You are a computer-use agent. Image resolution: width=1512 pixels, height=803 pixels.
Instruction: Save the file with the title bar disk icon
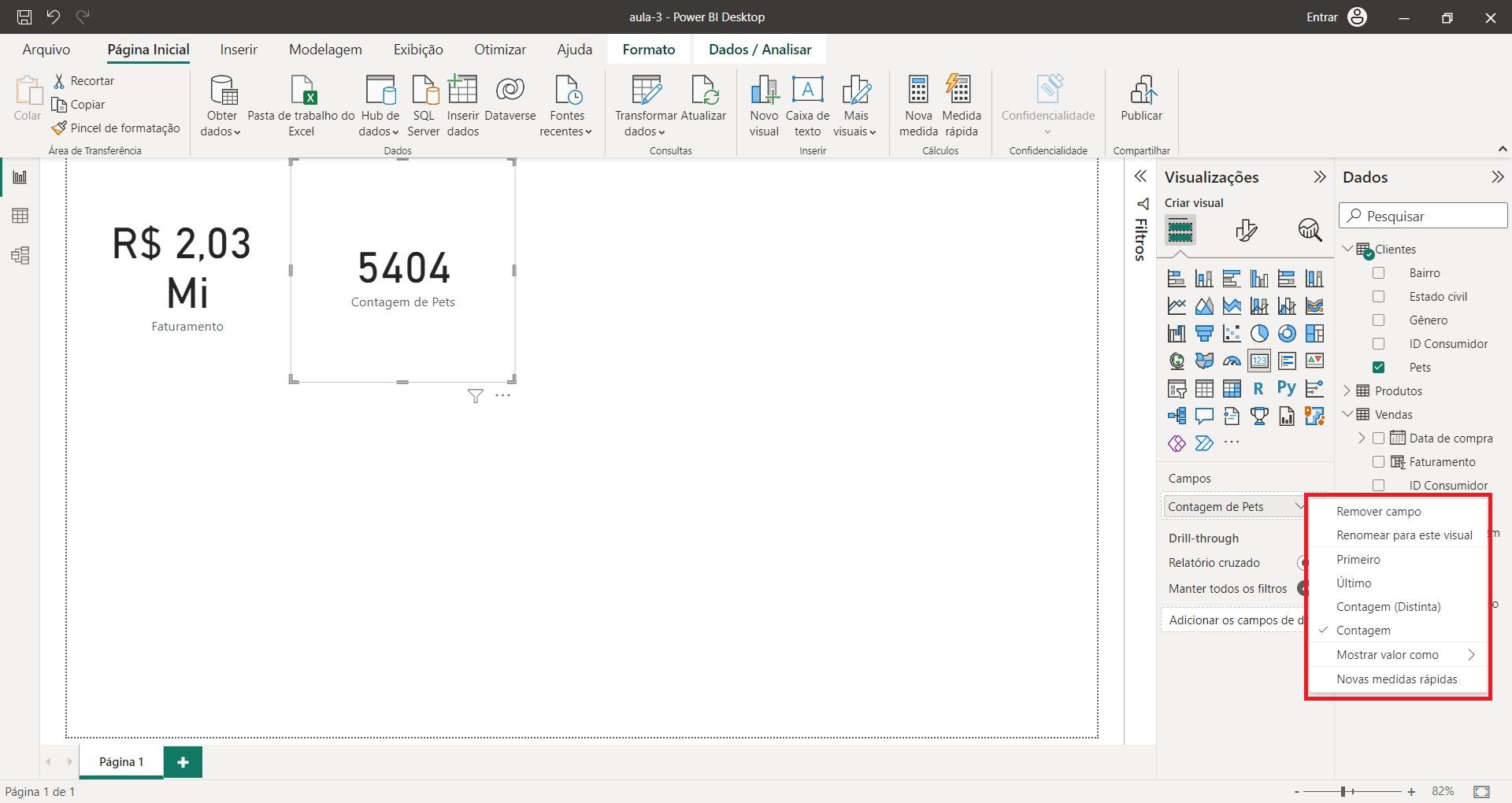pos(24,17)
